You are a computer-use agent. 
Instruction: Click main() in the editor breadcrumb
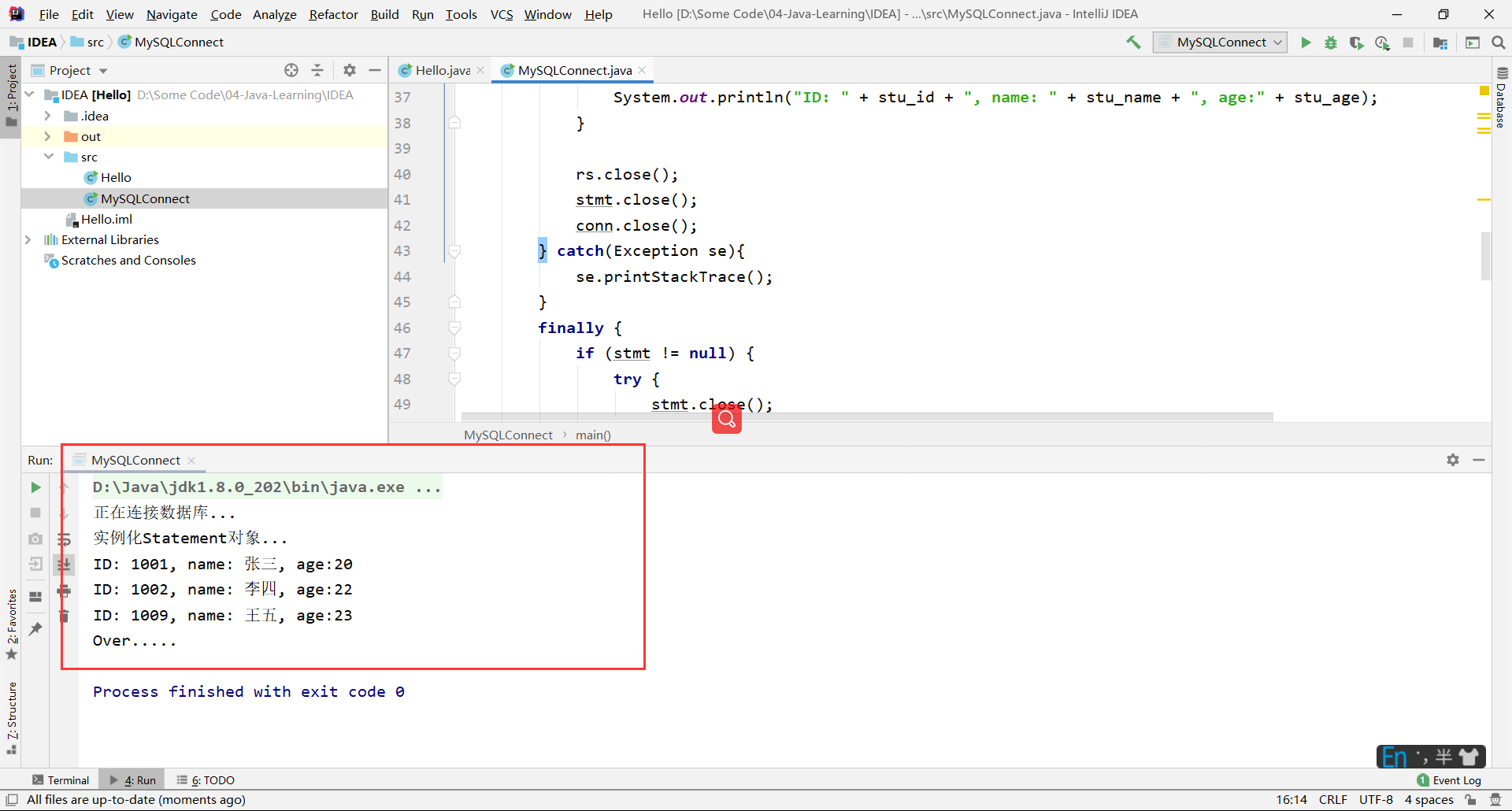point(593,435)
